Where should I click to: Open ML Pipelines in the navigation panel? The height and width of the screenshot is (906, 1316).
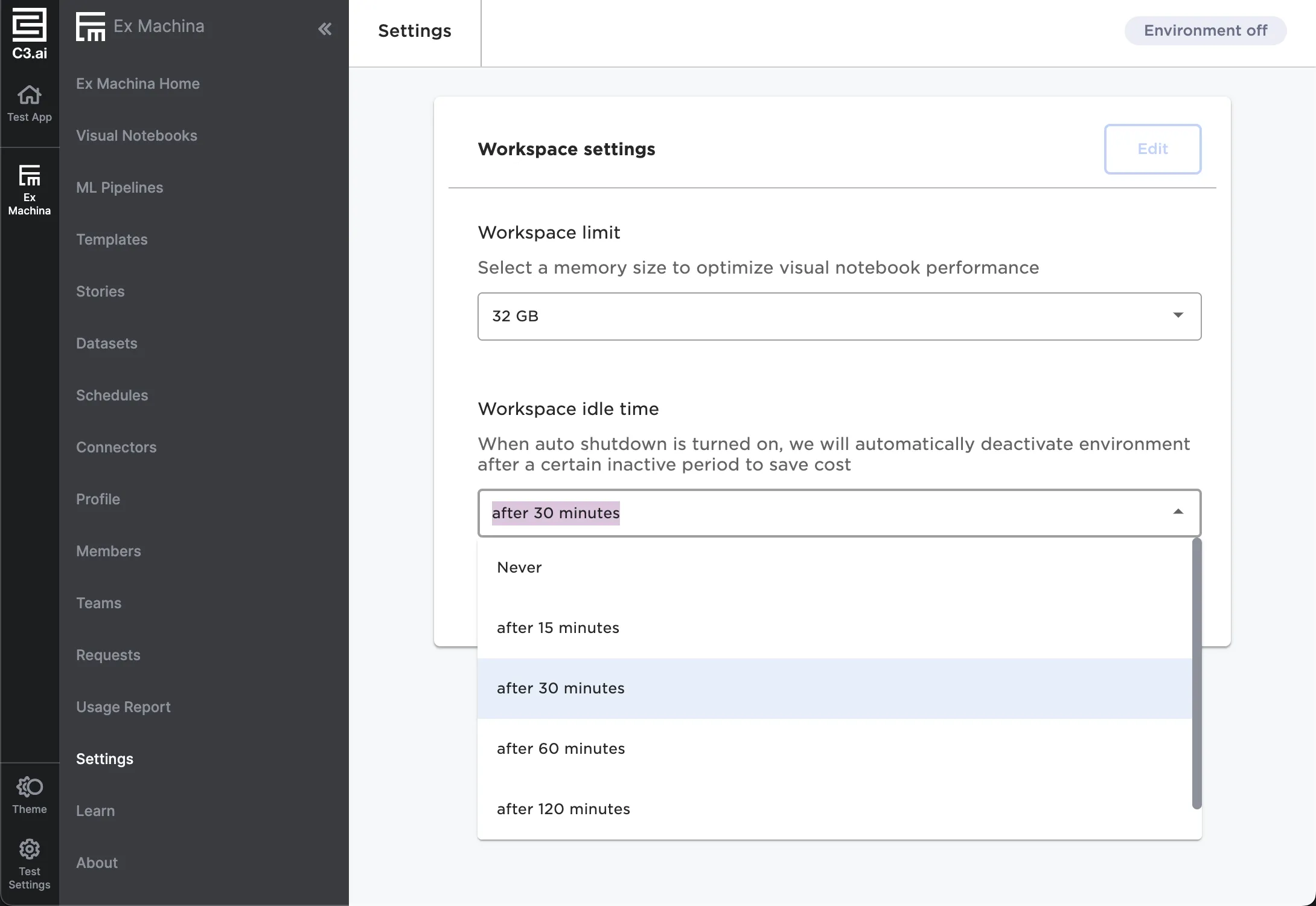(x=119, y=187)
